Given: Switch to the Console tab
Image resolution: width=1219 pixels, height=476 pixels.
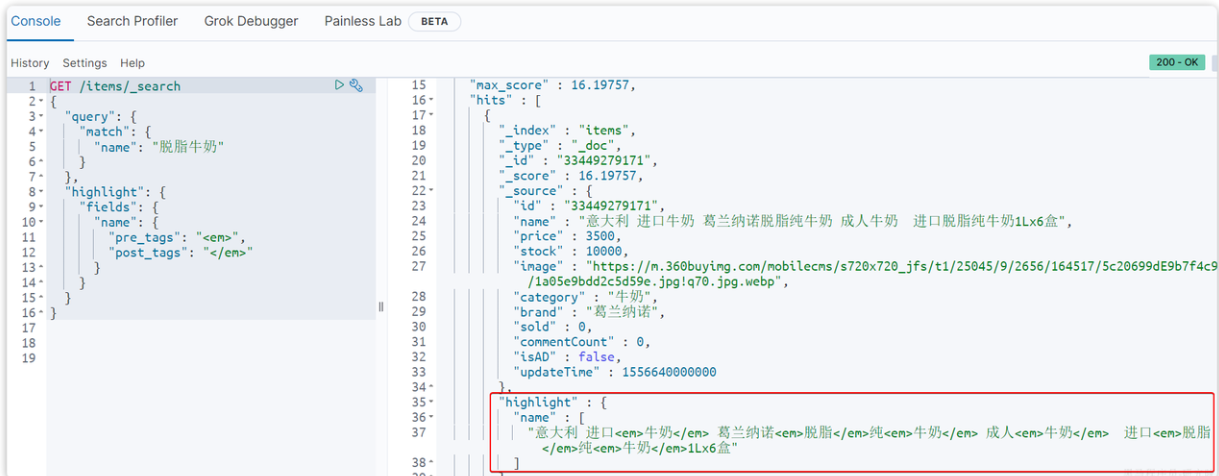Looking at the screenshot, I should [36, 21].
